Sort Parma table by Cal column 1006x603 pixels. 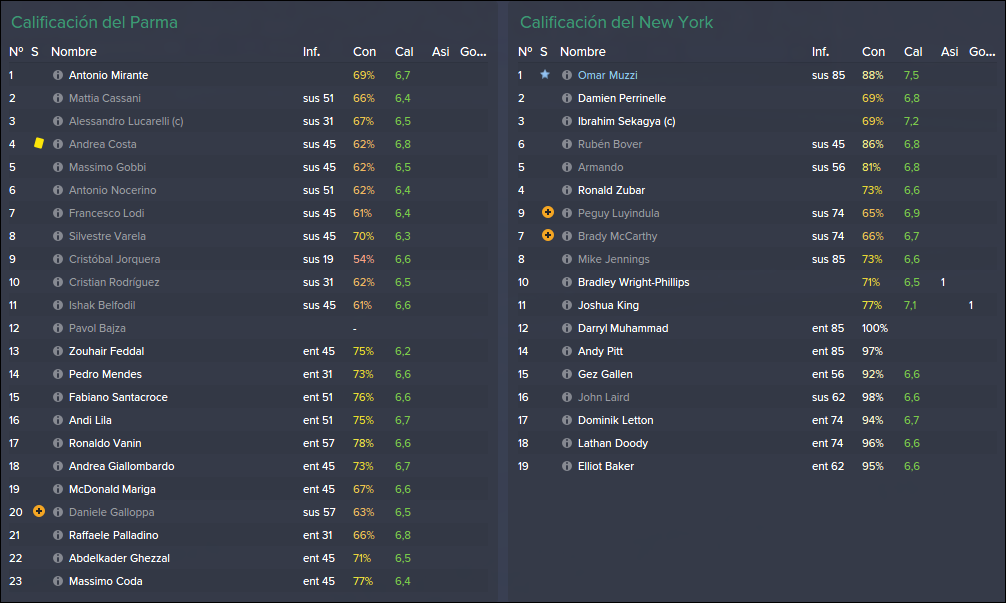[x=404, y=52]
